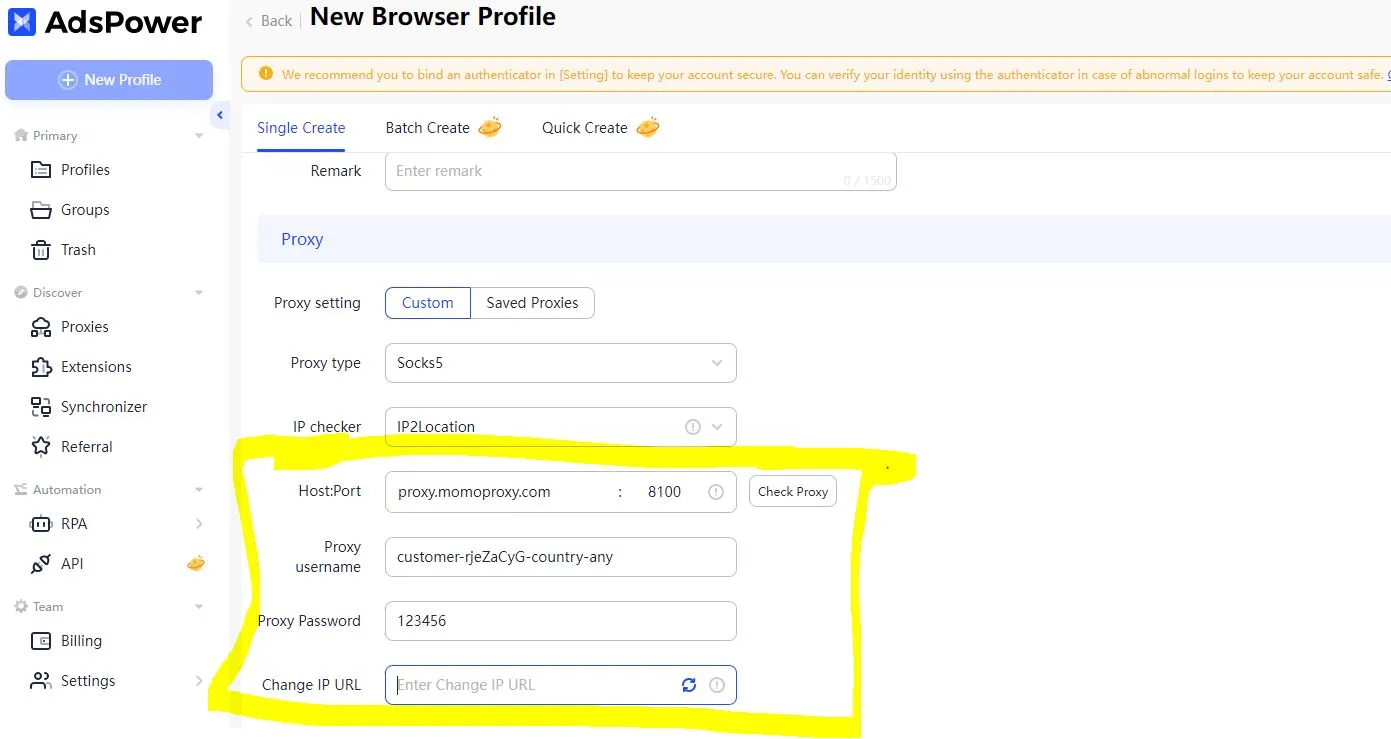Screen dimensions: 1391x739
Task: Go to Trash in the sidebar
Action: pos(78,250)
